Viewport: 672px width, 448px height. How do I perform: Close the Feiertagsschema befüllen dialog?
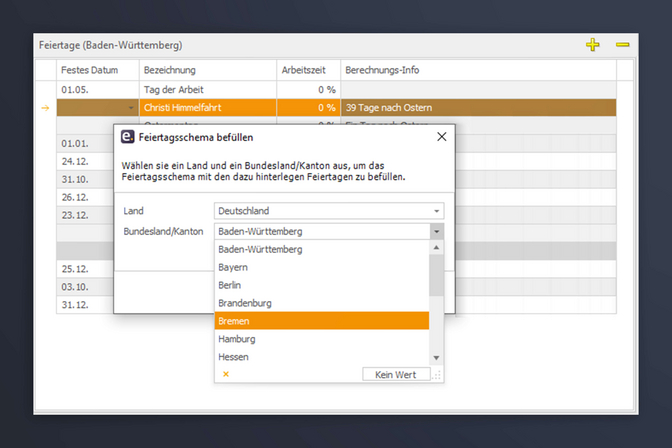[x=441, y=137]
